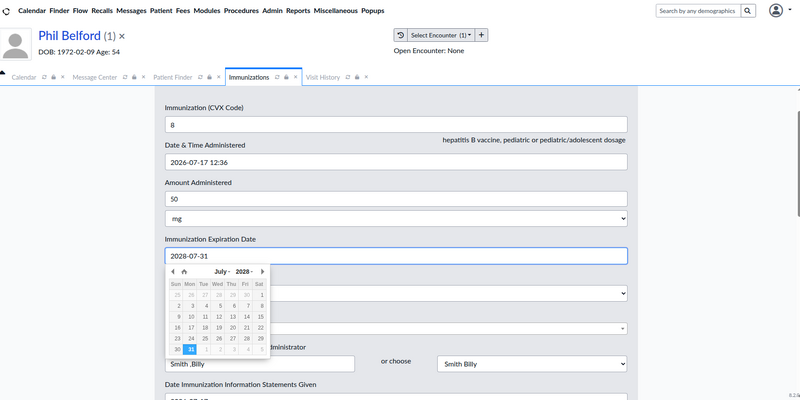The height and width of the screenshot is (400, 800).
Task: Toggle lock on the Calendar tab
Action: coord(54,78)
